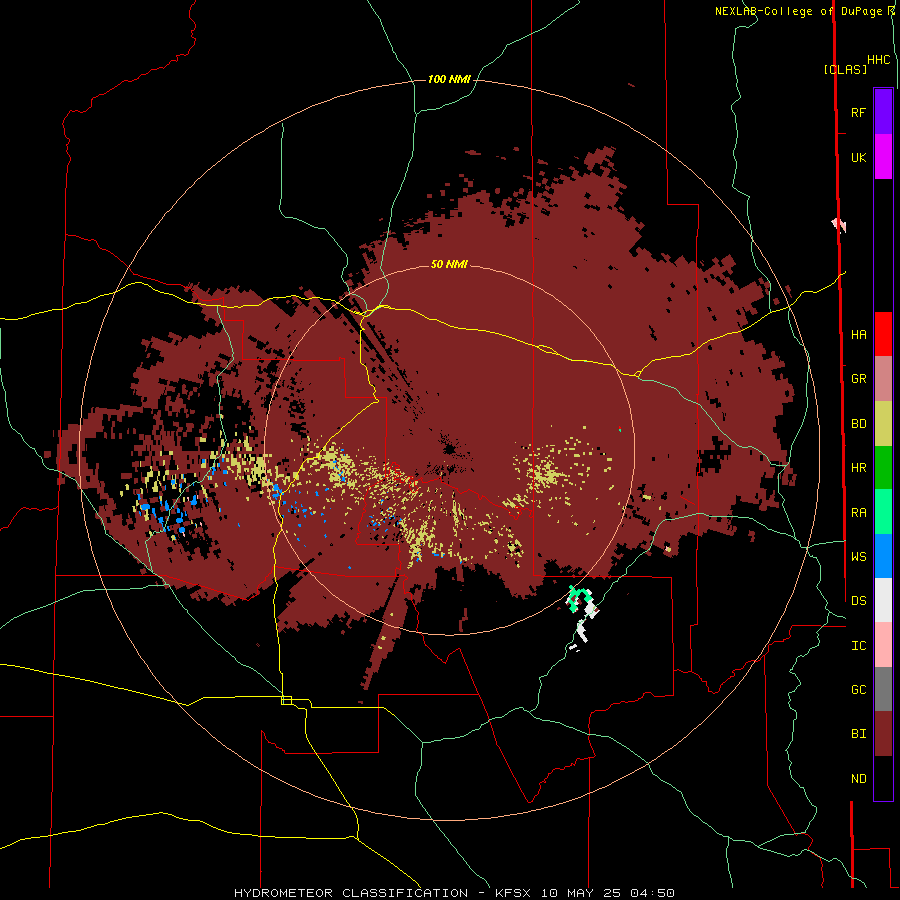Click the UK legend label
This screenshot has height=900, width=900.
[x=858, y=158]
